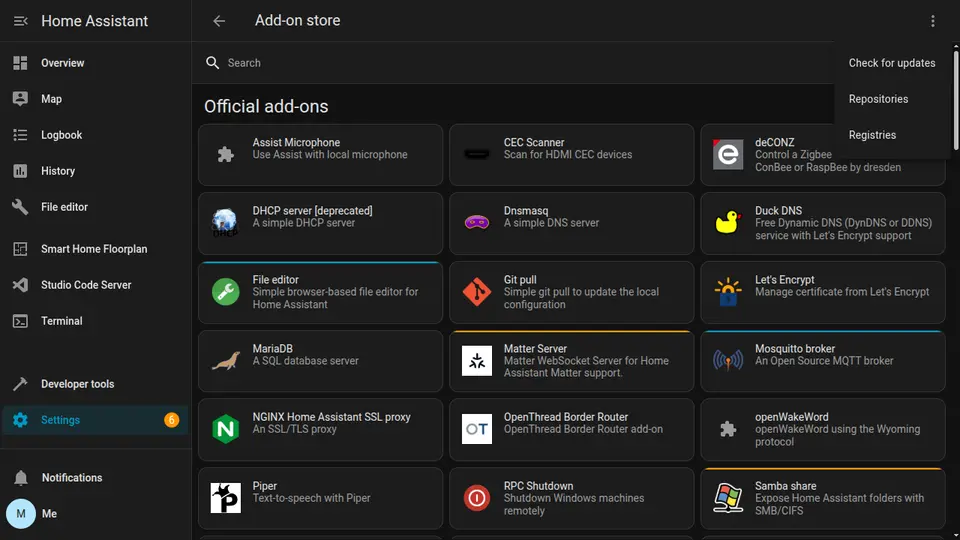Click 'An SSL/TLS proxy' description

[x=294, y=429]
